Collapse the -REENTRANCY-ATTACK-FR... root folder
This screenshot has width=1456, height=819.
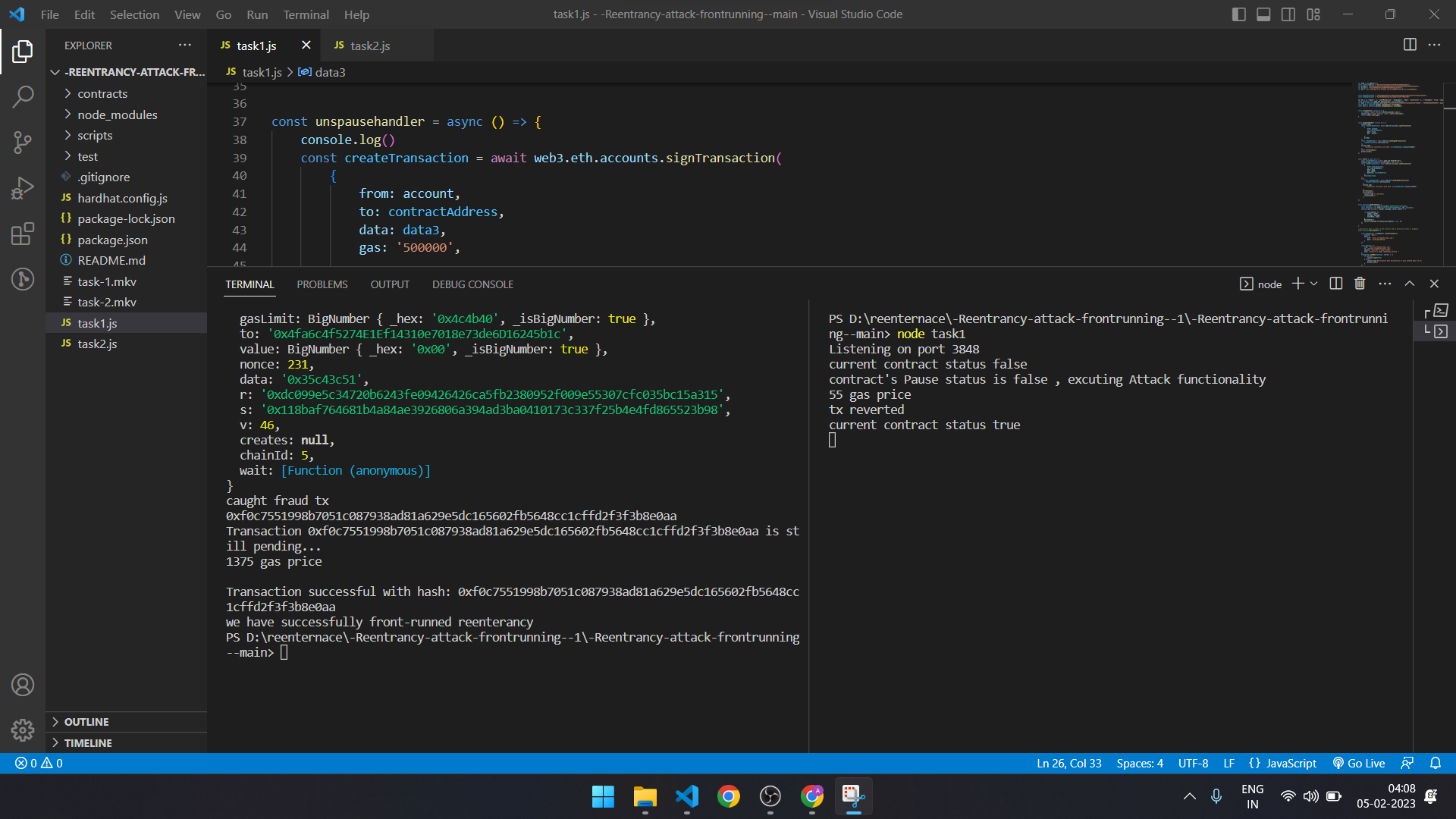pyautogui.click(x=126, y=72)
